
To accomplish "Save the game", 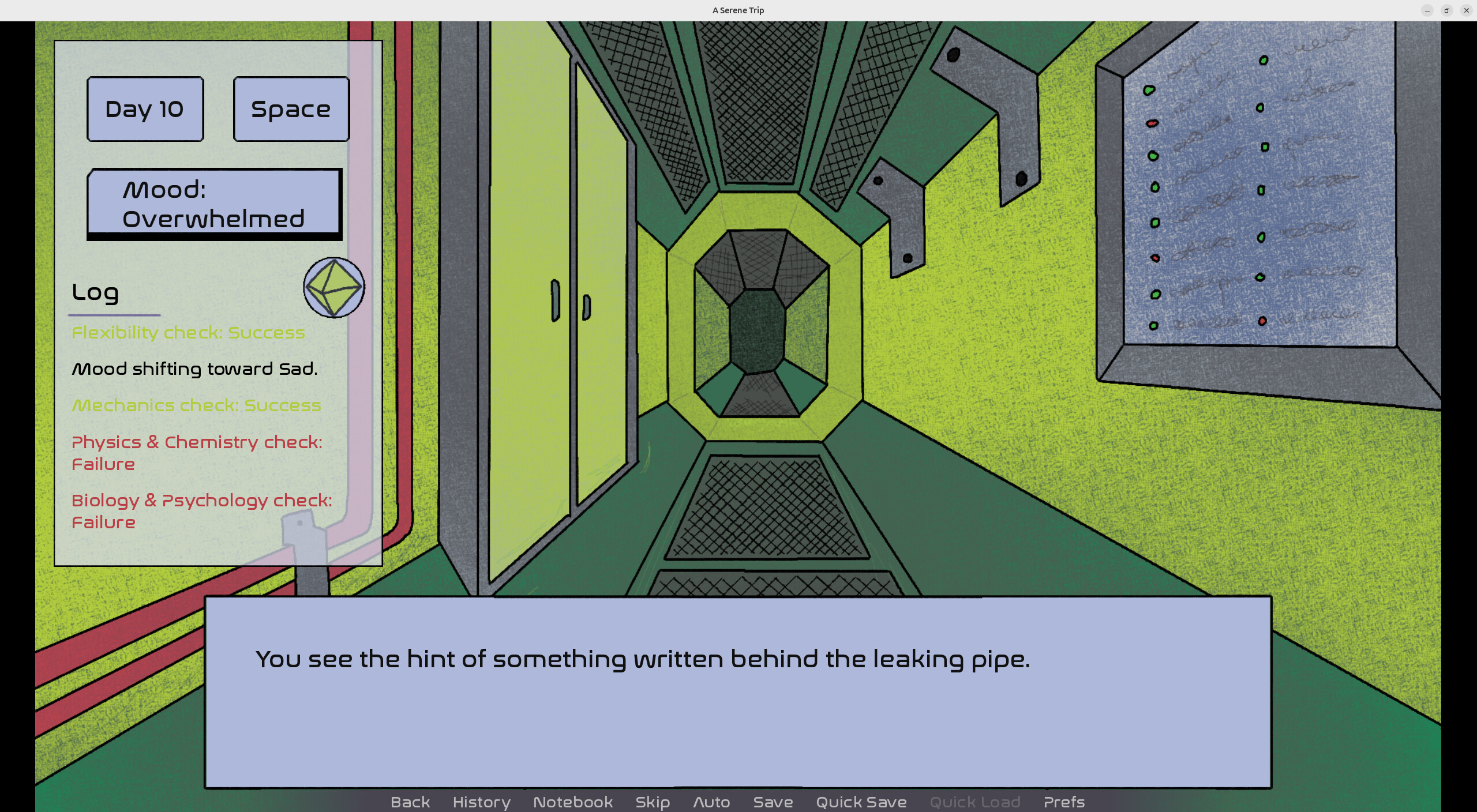I will pyautogui.click(x=772, y=802).
